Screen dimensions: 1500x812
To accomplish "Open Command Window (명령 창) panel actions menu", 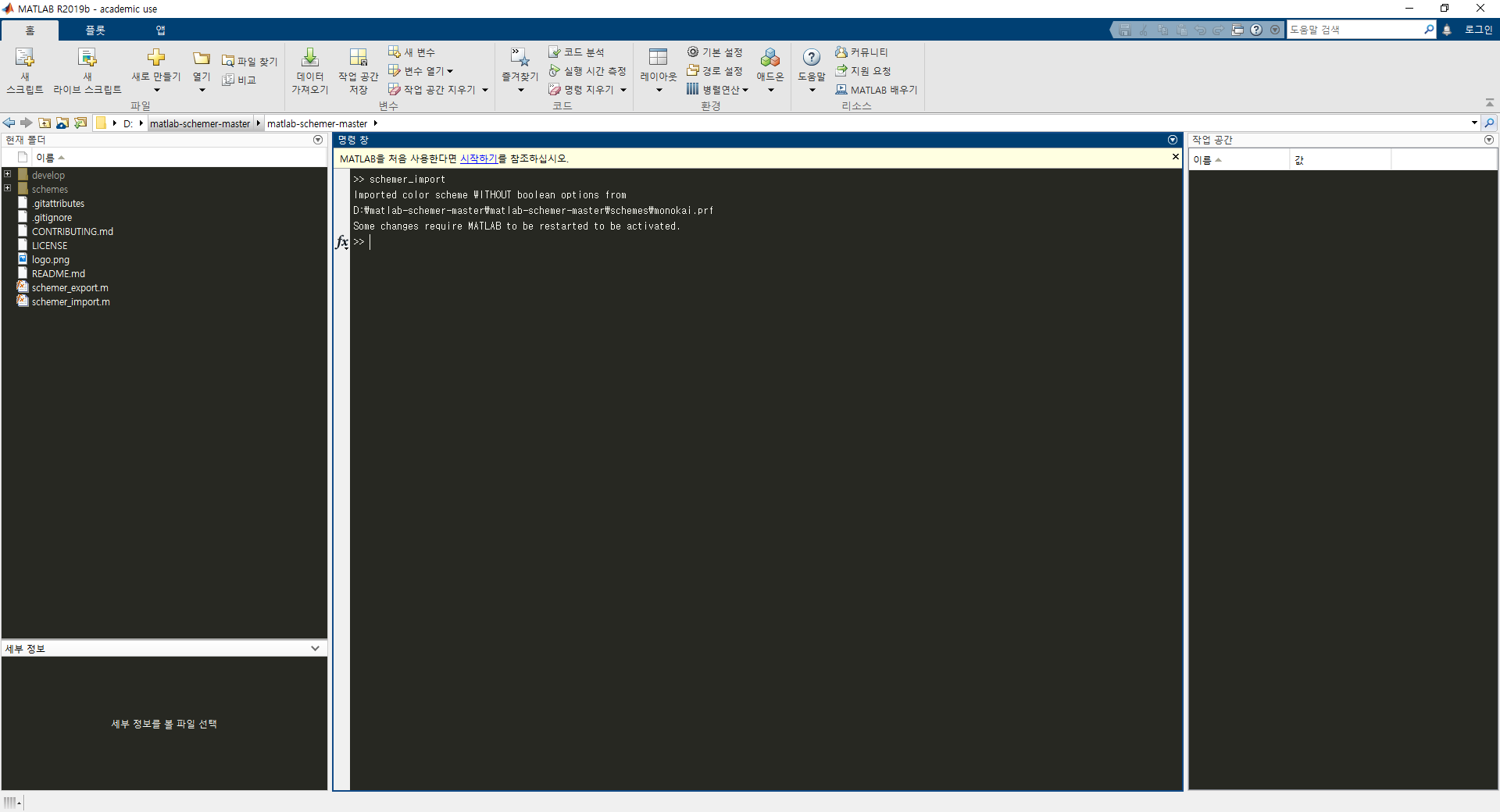I will click(1173, 140).
